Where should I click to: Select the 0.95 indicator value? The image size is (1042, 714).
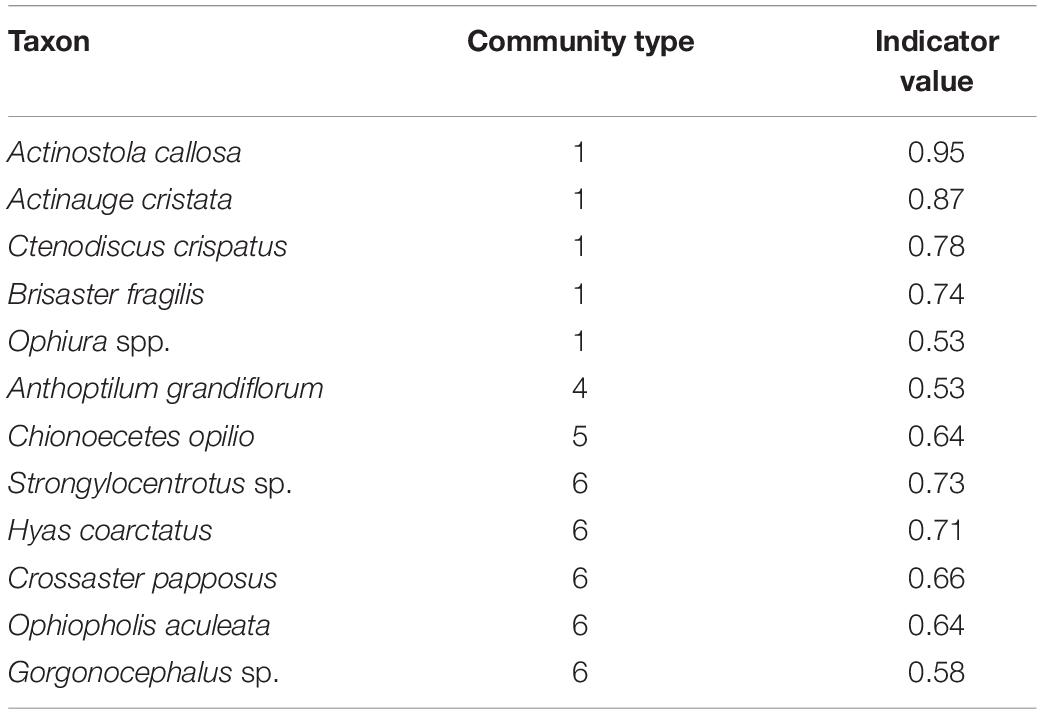[936, 152]
